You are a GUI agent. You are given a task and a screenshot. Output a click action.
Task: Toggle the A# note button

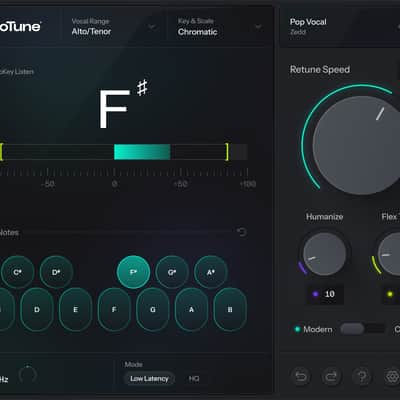click(x=211, y=272)
